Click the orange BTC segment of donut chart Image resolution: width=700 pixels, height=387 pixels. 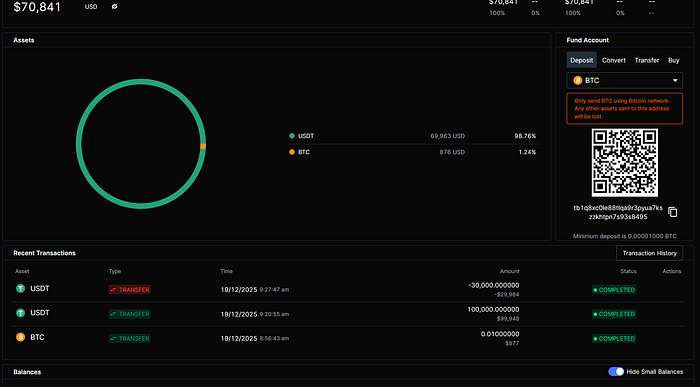coord(203,146)
